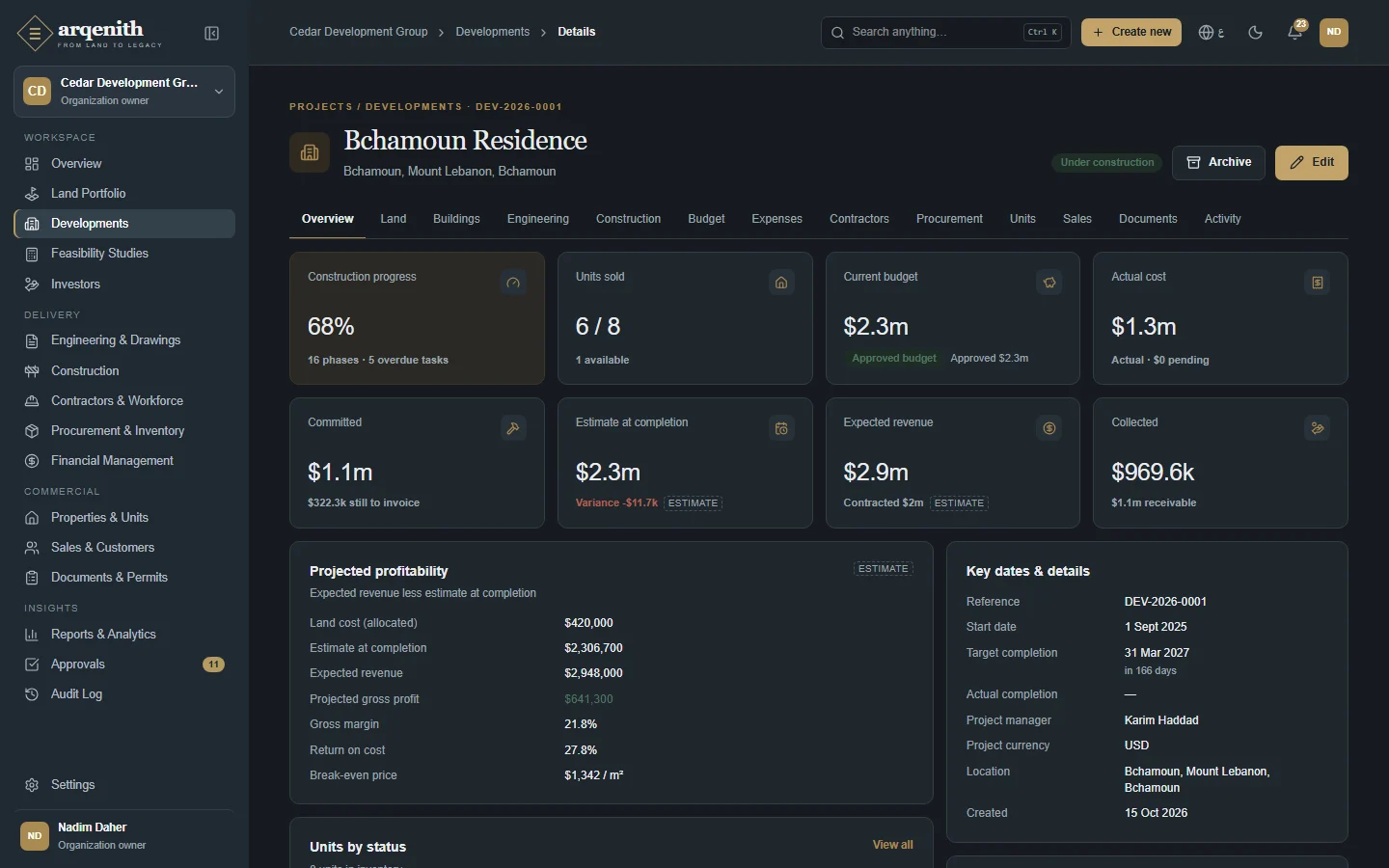This screenshot has height=868, width=1389.
Task: Click the Estimate at completion calendar icon
Action: 781,428
